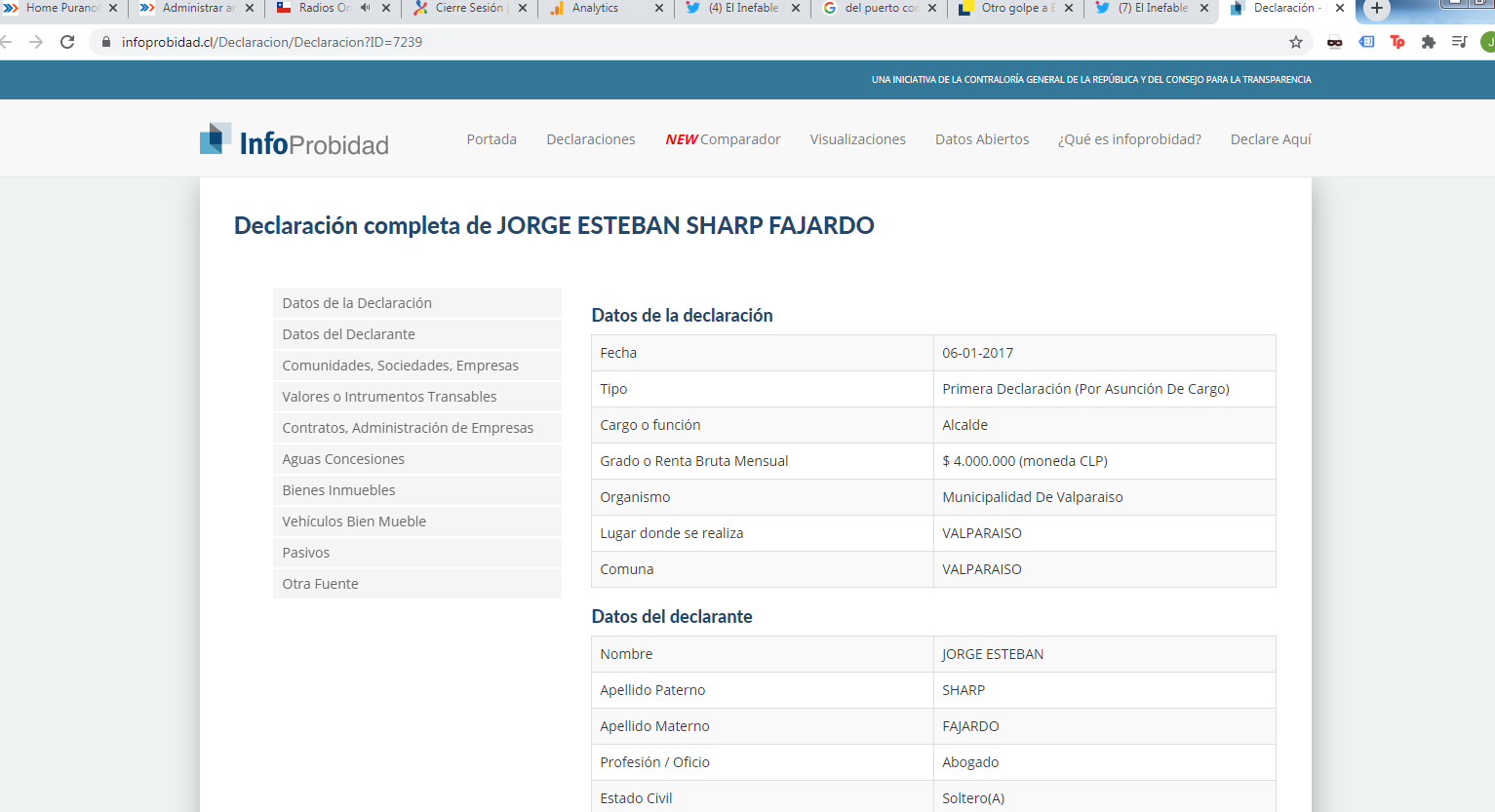Viewport: 1495px width, 812px height.
Task: Jump to Contratos, Administración de Empresas
Action: pyautogui.click(x=417, y=428)
